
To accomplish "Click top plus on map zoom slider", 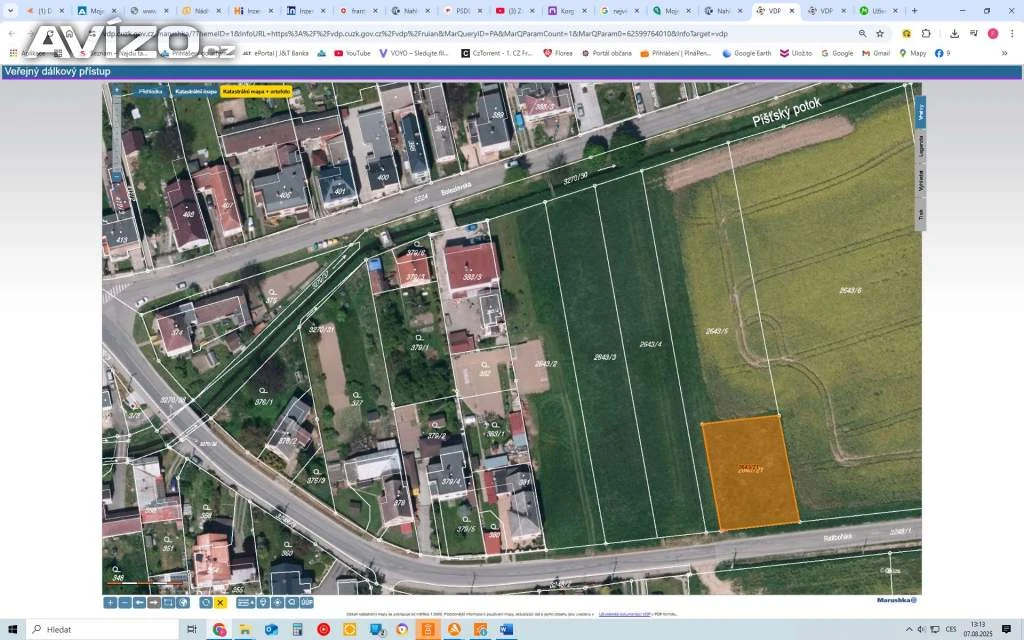I will [x=116, y=91].
